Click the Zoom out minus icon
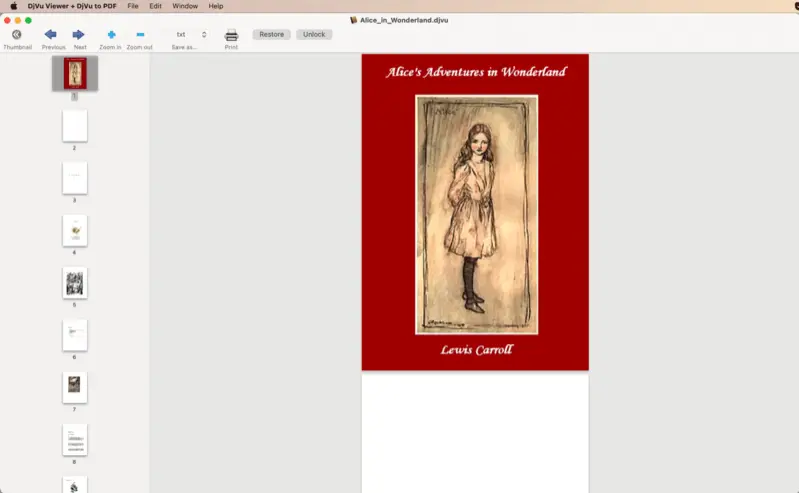 [x=140, y=35]
